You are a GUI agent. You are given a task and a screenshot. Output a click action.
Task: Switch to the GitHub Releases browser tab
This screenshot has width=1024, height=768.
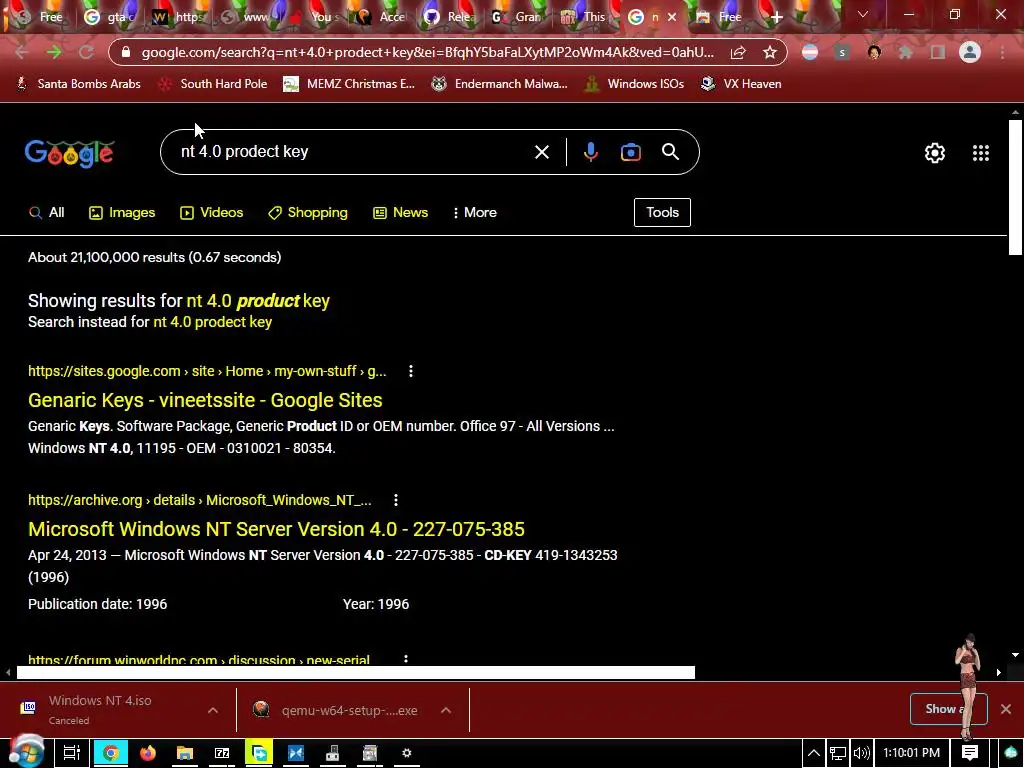pyautogui.click(x=449, y=17)
